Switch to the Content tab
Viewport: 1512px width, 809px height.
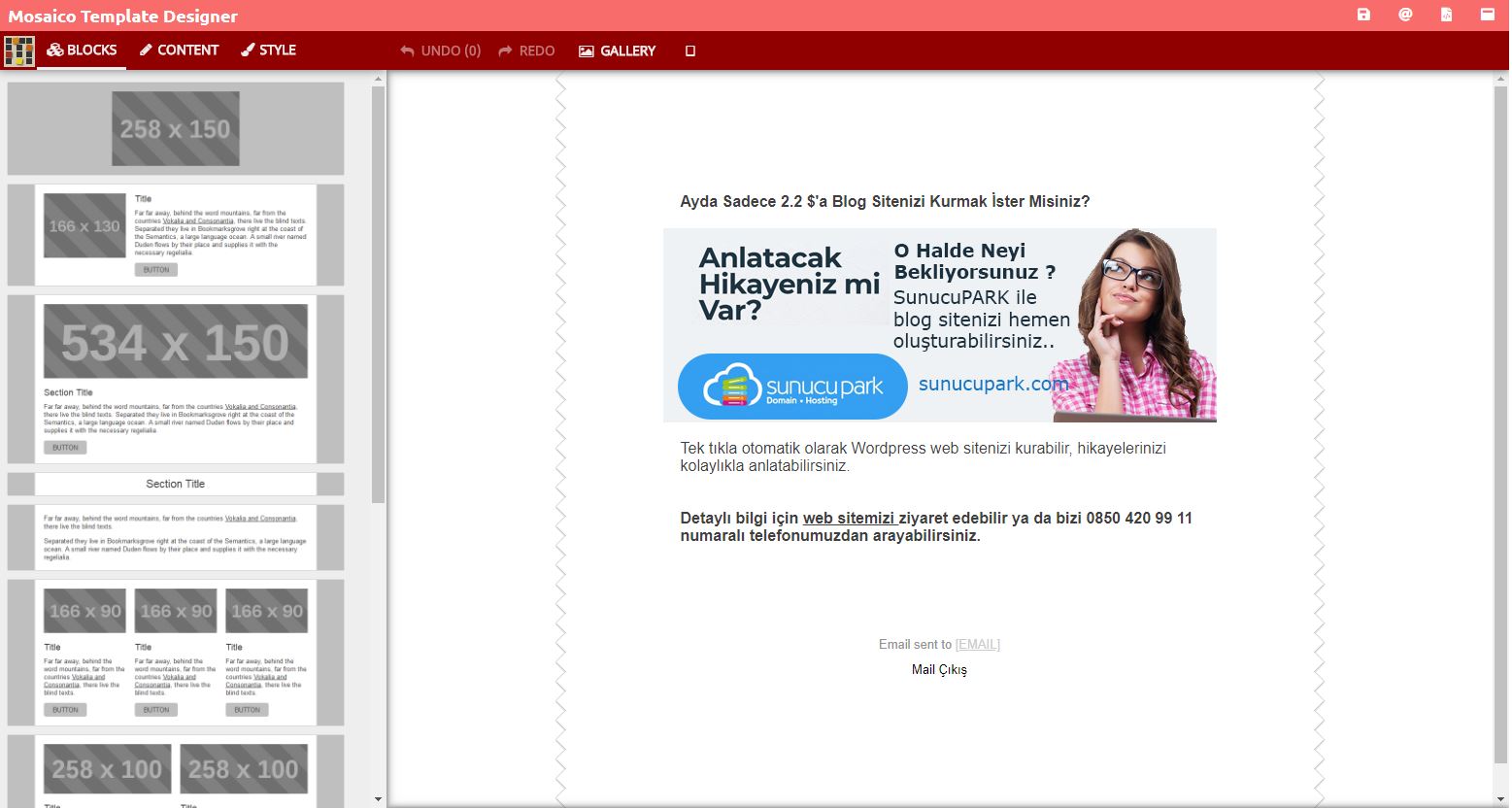coord(179,51)
